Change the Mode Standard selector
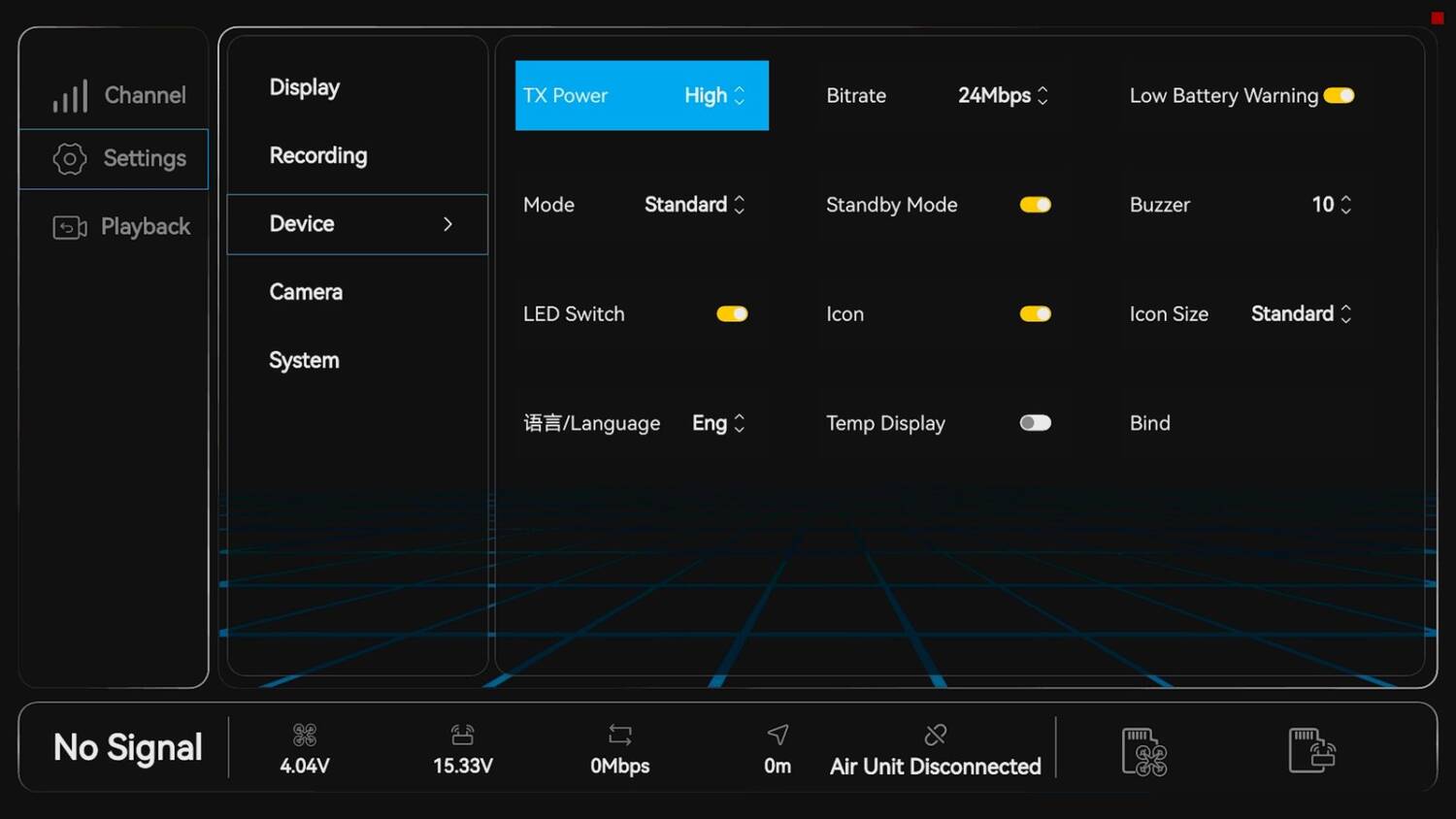1456x819 pixels. pyautogui.click(x=694, y=205)
